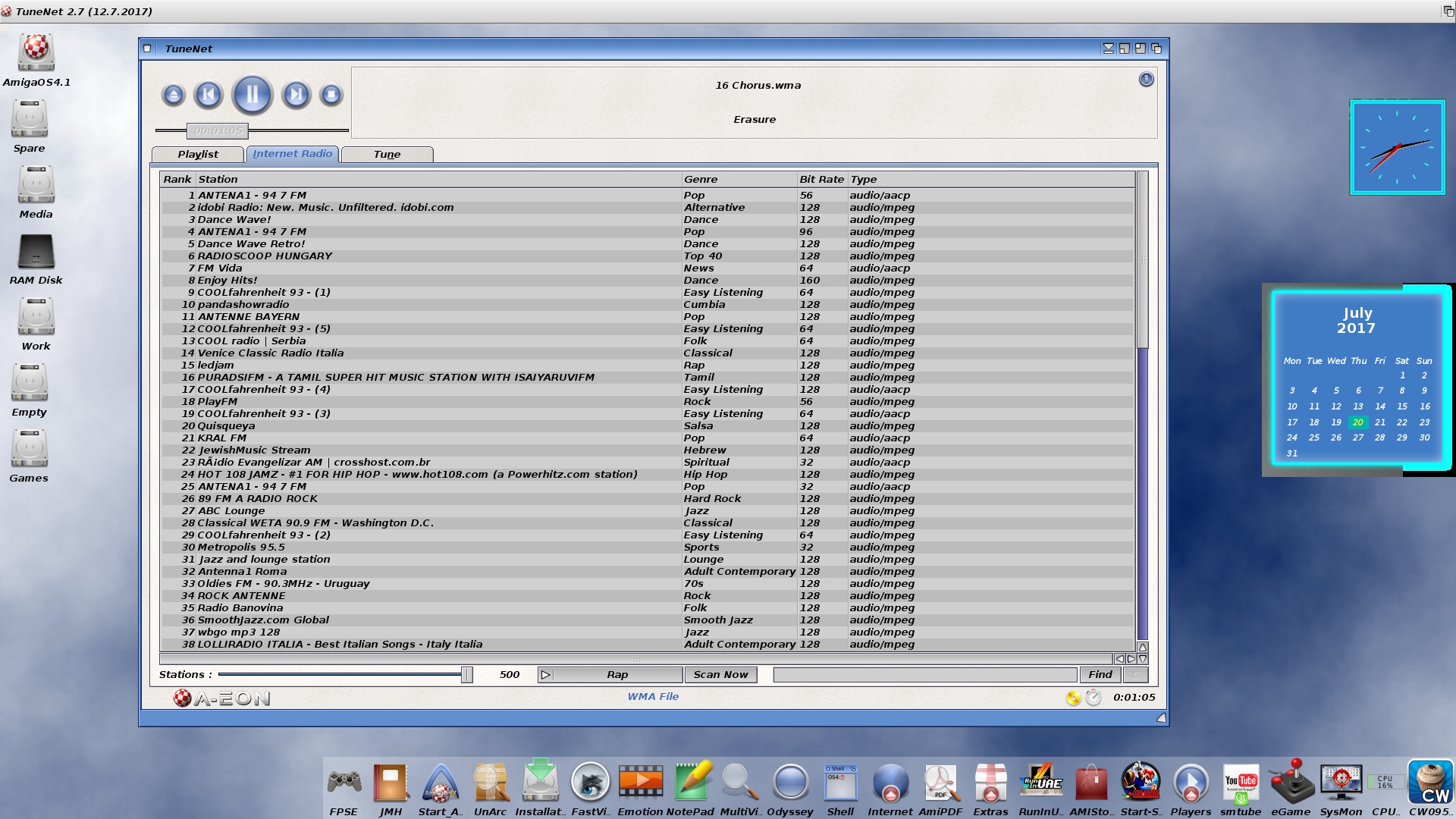
Task: Switch to the Playlist tab
Action: [x=198, y=154]
